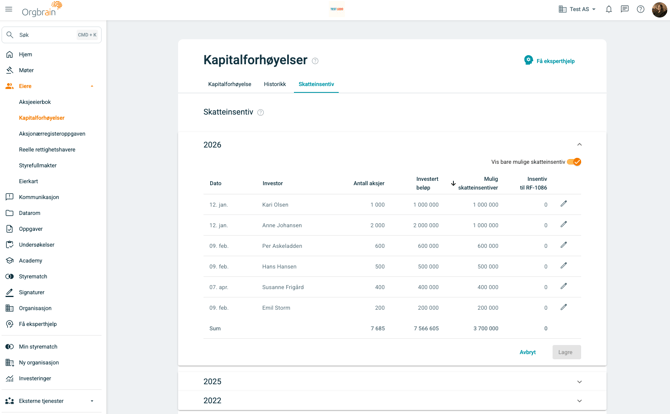Click the notifications bell icon

[x=608, y=9]
